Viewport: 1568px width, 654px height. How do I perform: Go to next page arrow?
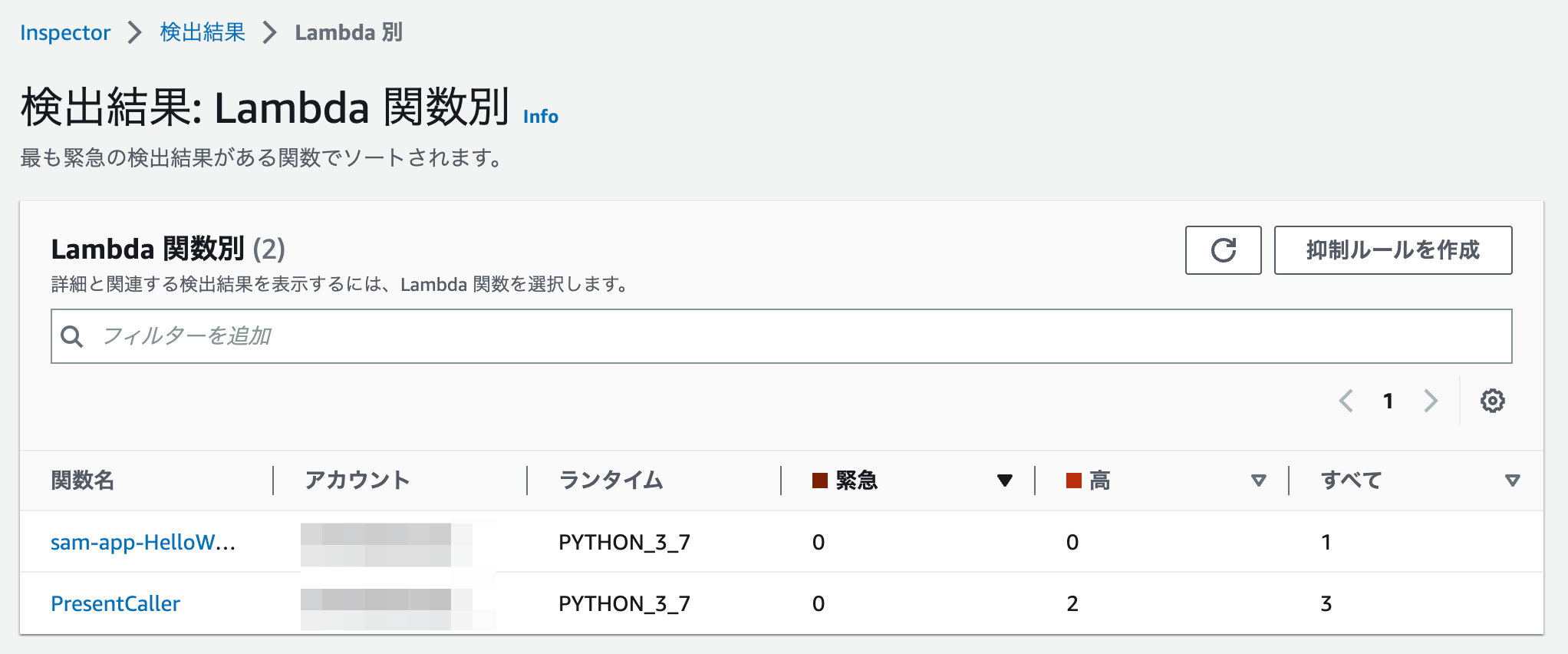[1431, 401]
